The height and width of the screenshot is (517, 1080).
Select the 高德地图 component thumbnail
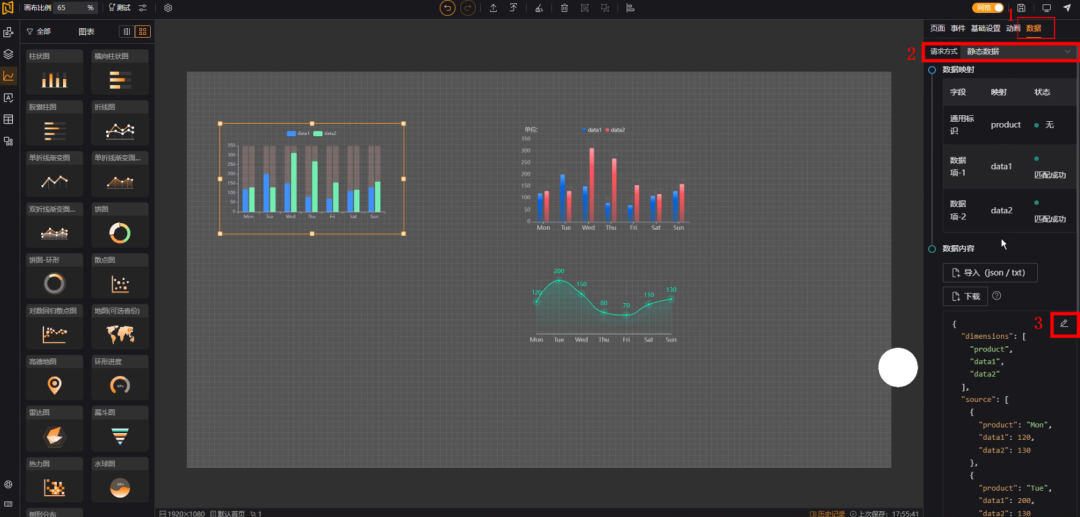point(54,378)
